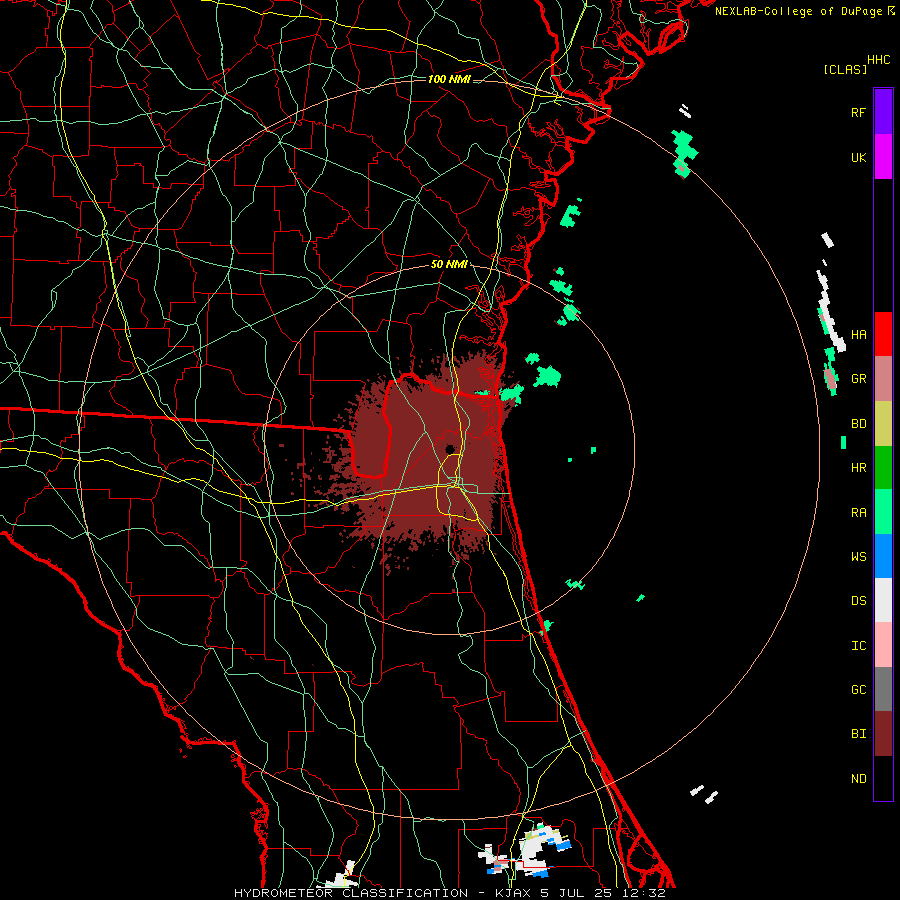Click the HA red legend swatch
This screenshot has height=900, width=900.
883,334
